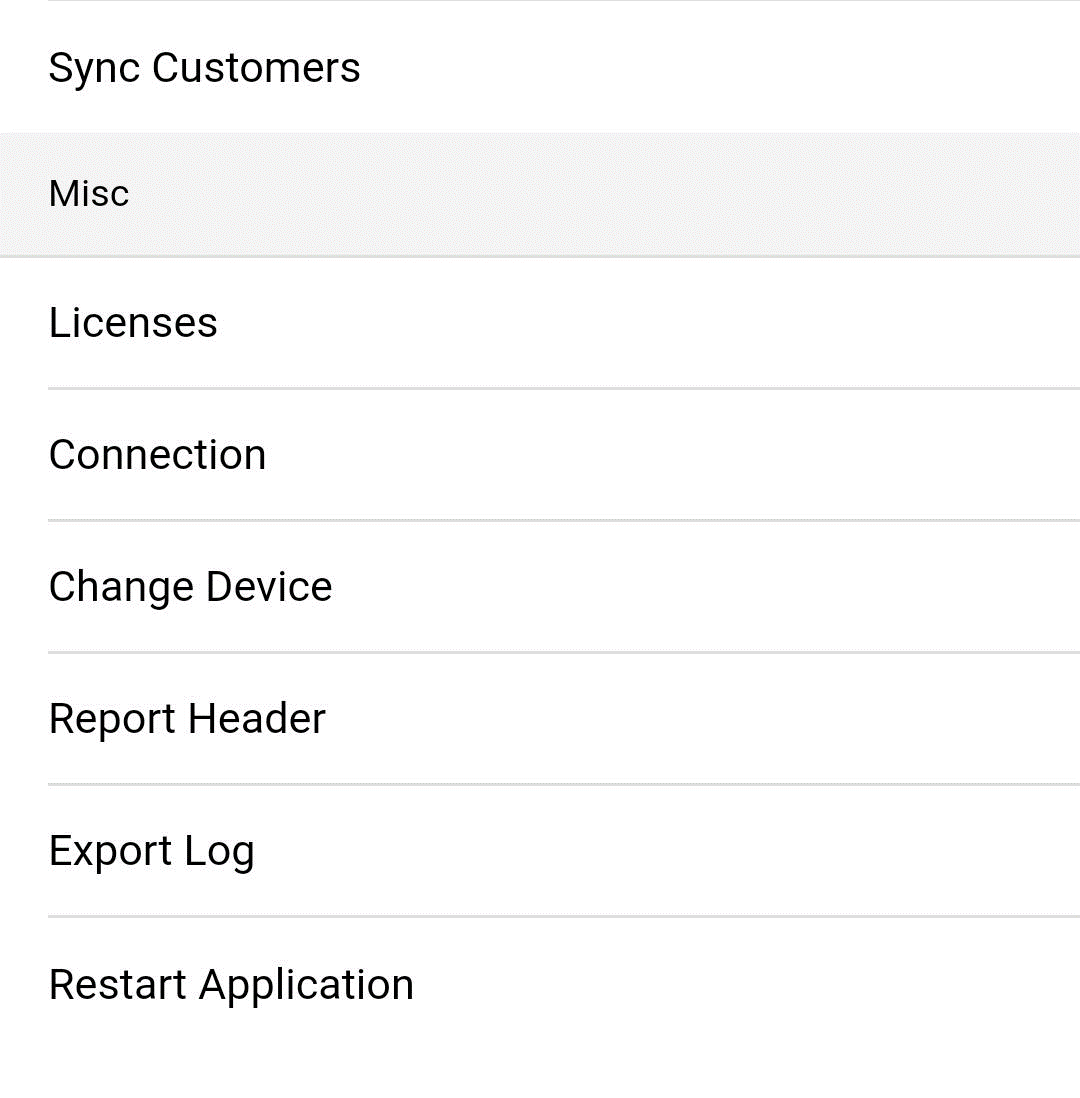Choose Export Log from the list
This screenshot has width=1080, height=1098.
point(540,851)
